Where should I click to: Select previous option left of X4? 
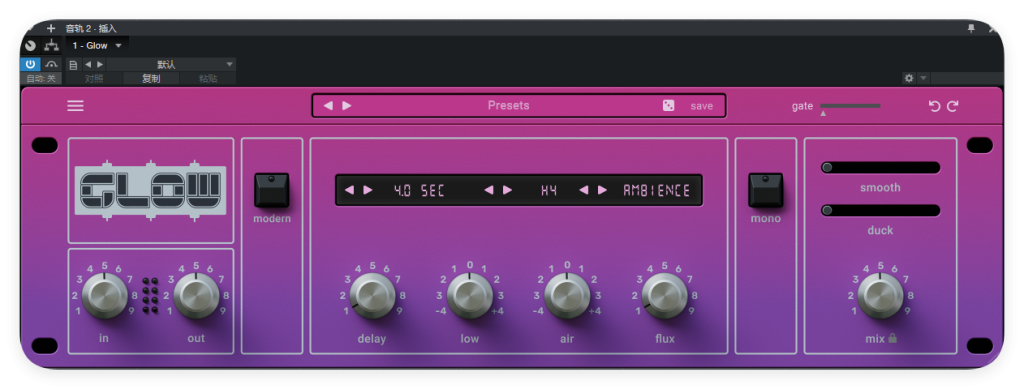pos(488,190)
